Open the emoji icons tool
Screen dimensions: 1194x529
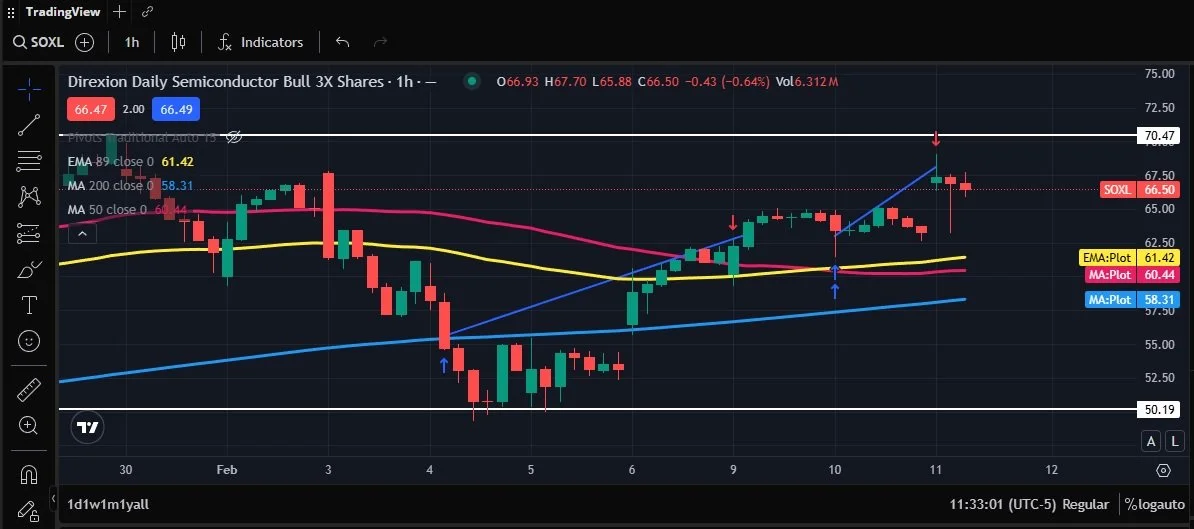(29, 341)
